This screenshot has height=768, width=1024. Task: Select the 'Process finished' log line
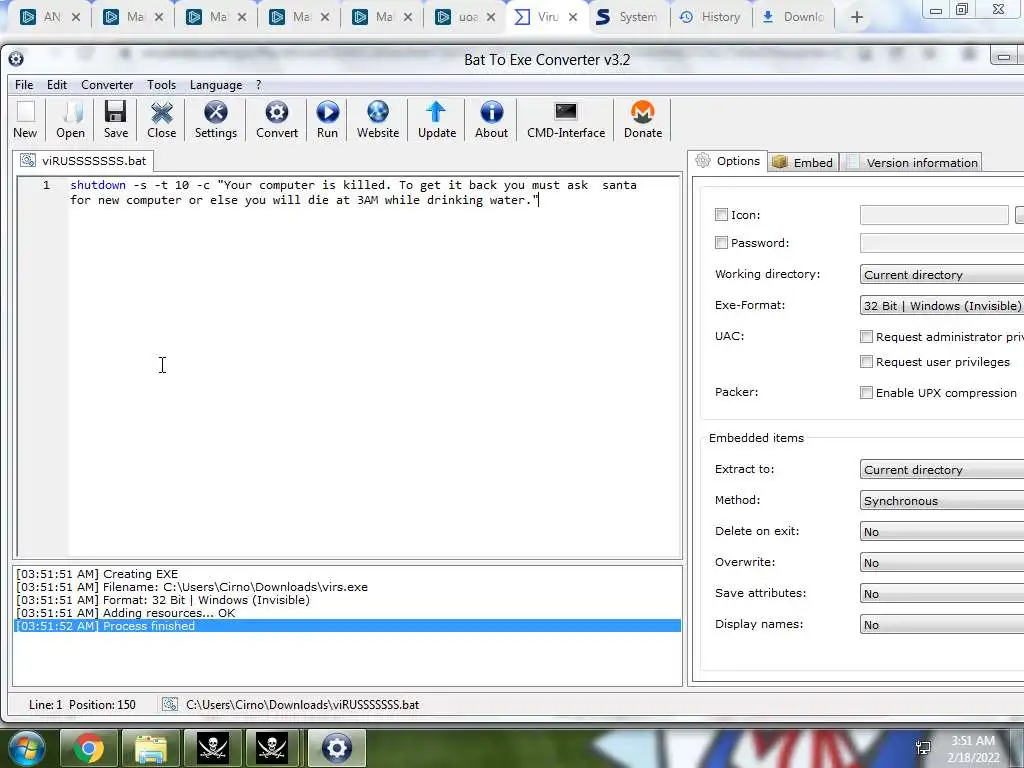pos(347,626)
